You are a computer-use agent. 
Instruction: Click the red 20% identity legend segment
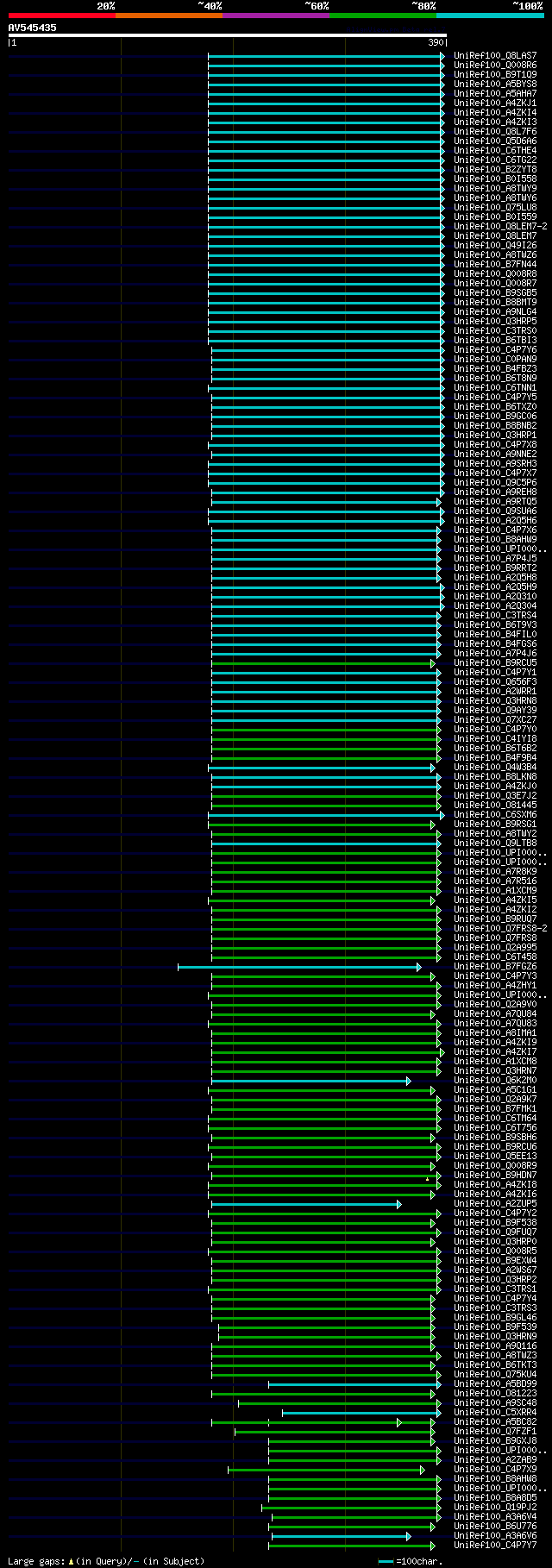tap(62, 16)
